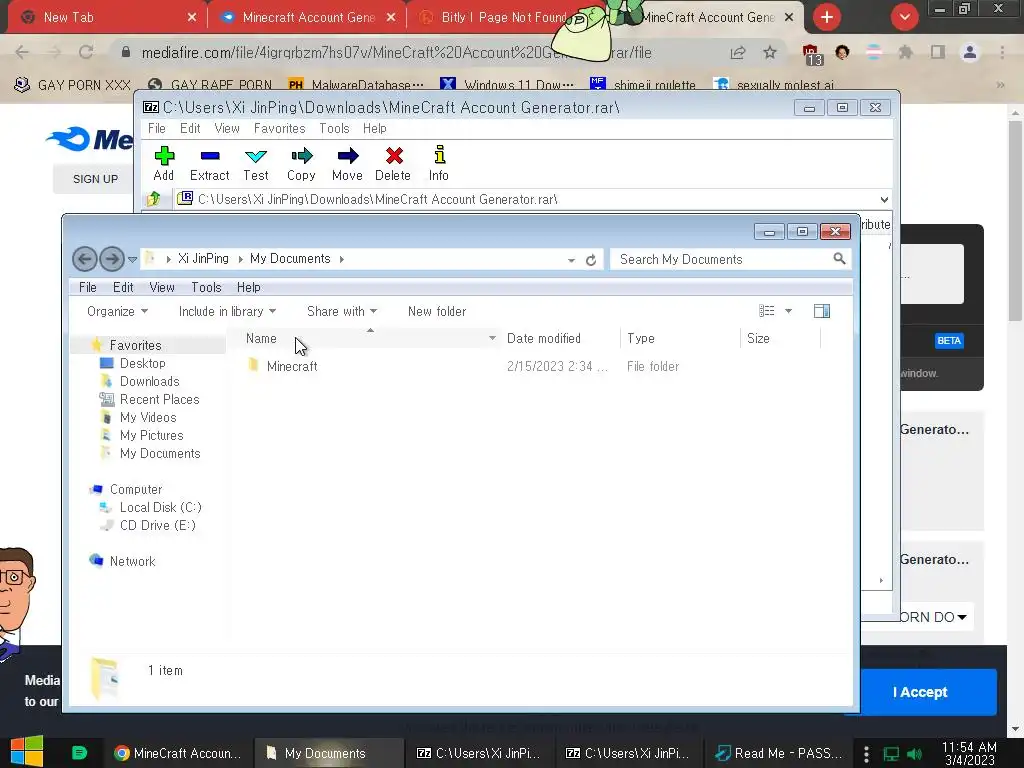The width and height of the screenshot is (1024, 768).
Task: Open the Share with dropdown
Action: pyautogui.click(x=342, y=312)
